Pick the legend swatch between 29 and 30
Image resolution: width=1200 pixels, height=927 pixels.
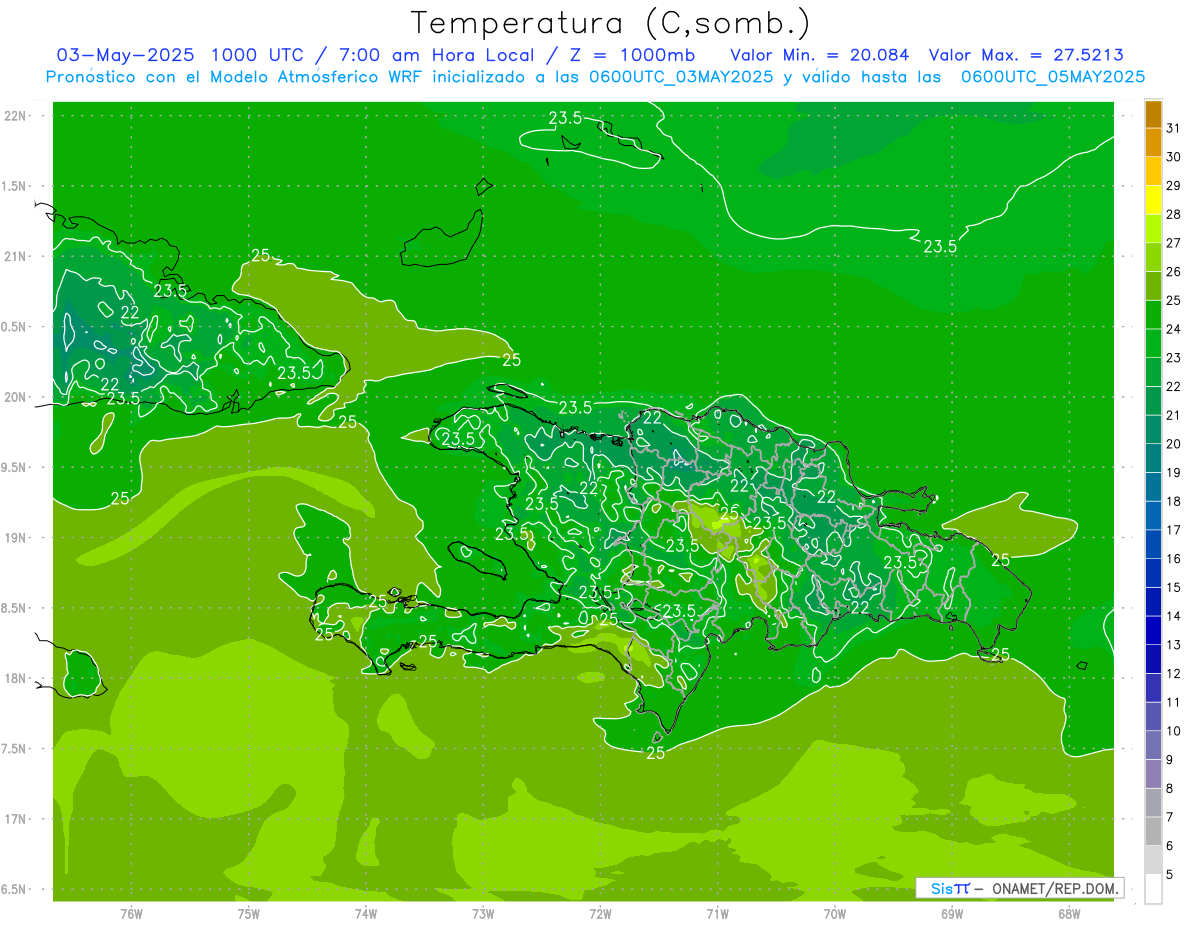click(x=1153, y=171)
